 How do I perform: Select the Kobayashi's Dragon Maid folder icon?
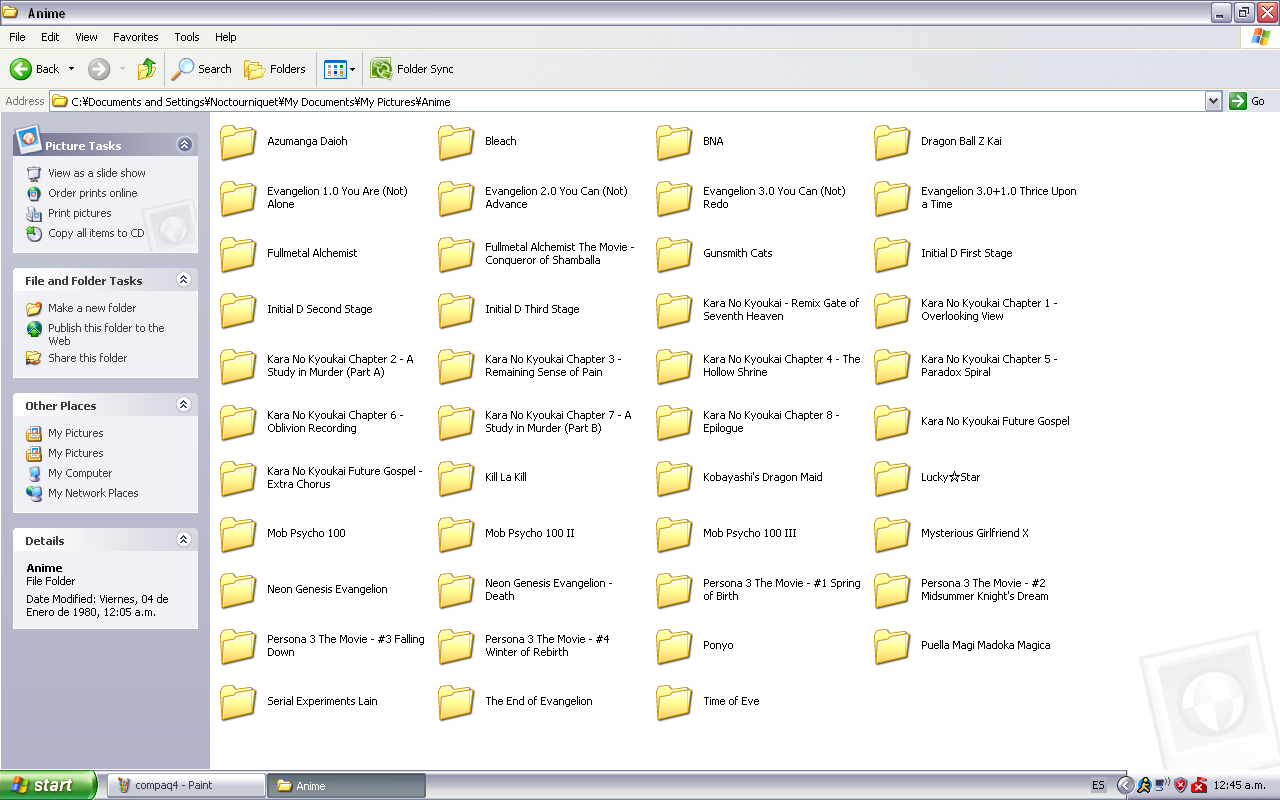[674, 478]
